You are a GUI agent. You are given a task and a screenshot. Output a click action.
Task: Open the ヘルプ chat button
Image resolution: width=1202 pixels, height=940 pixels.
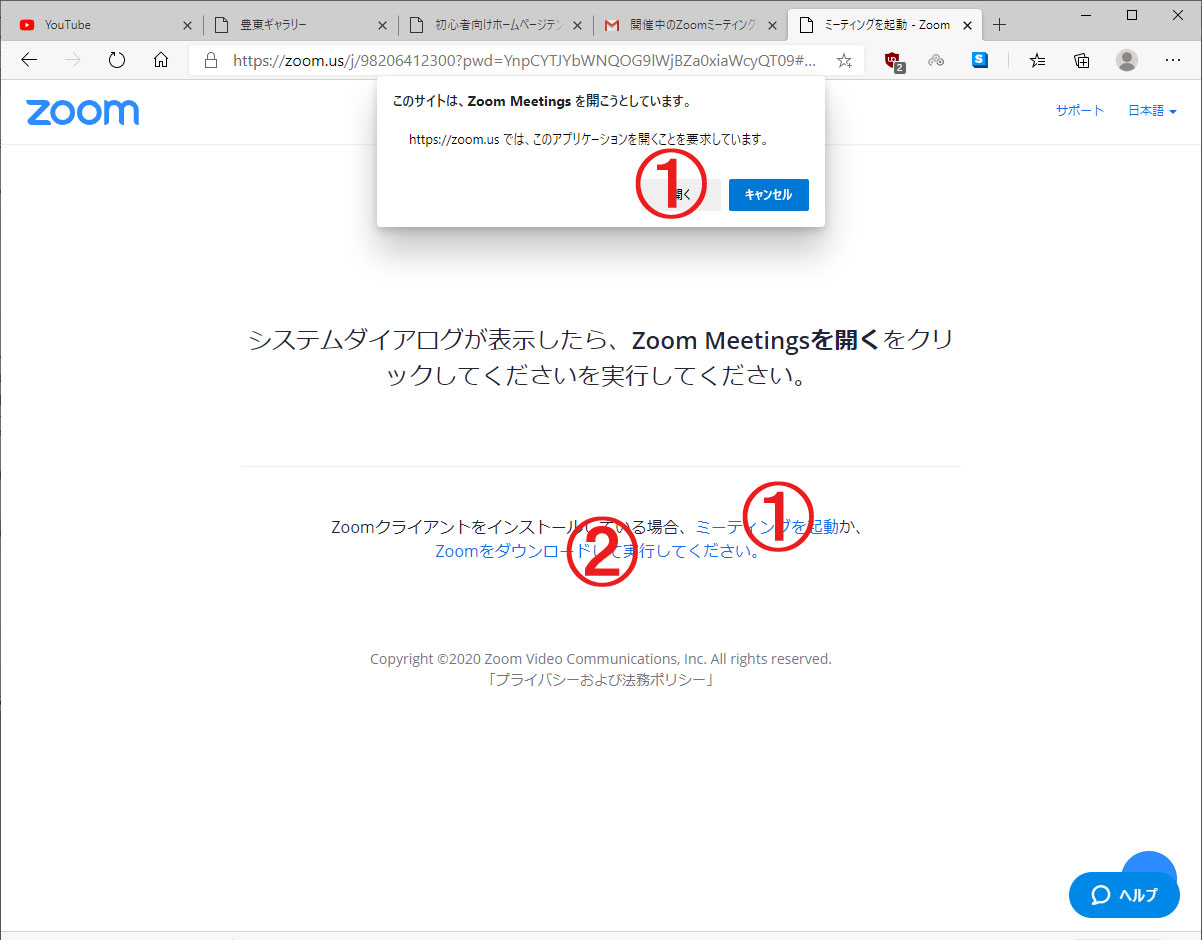point(1124,895)
